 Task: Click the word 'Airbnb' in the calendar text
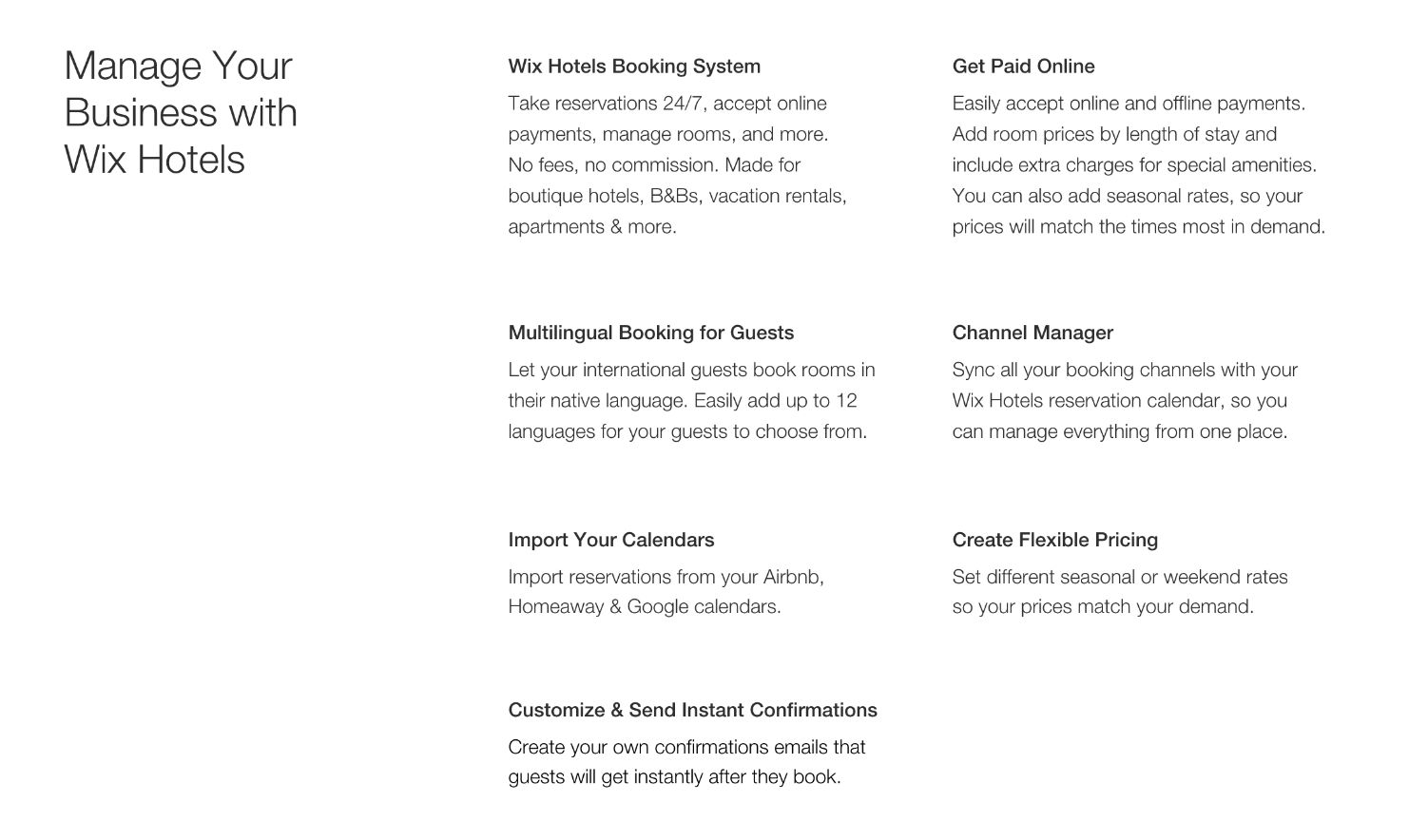[792, 577]
